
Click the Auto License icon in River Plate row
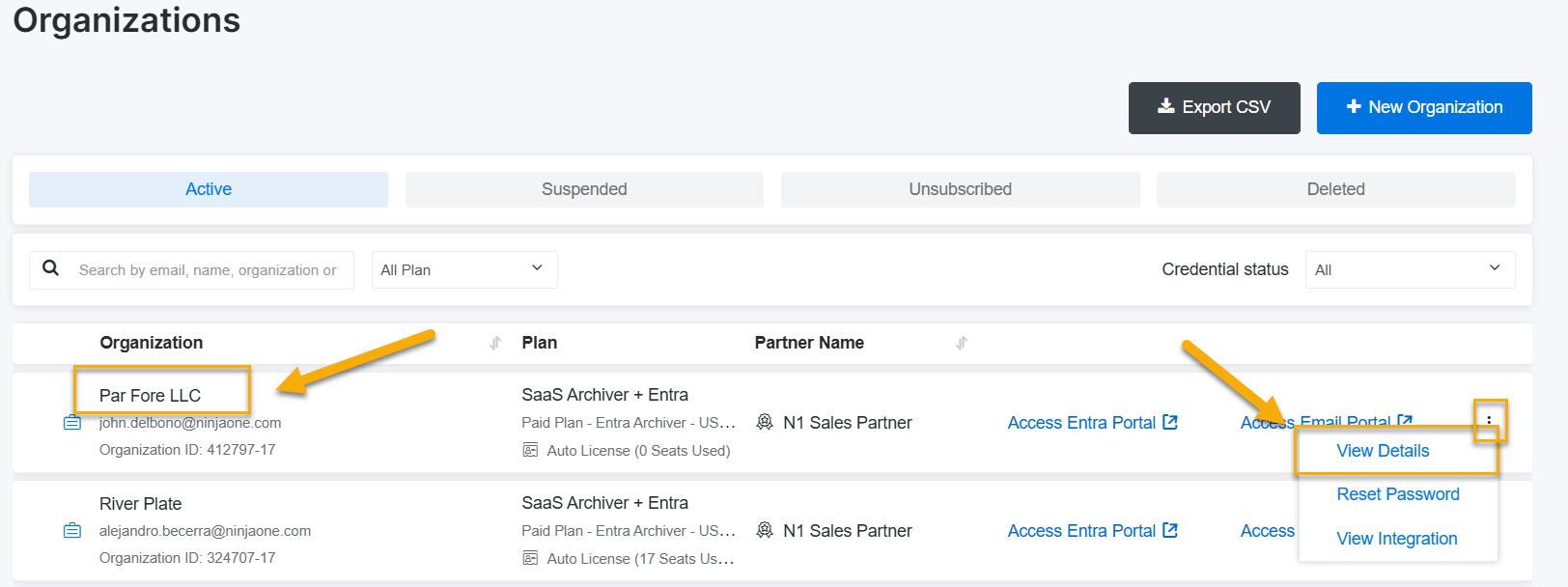530,558
